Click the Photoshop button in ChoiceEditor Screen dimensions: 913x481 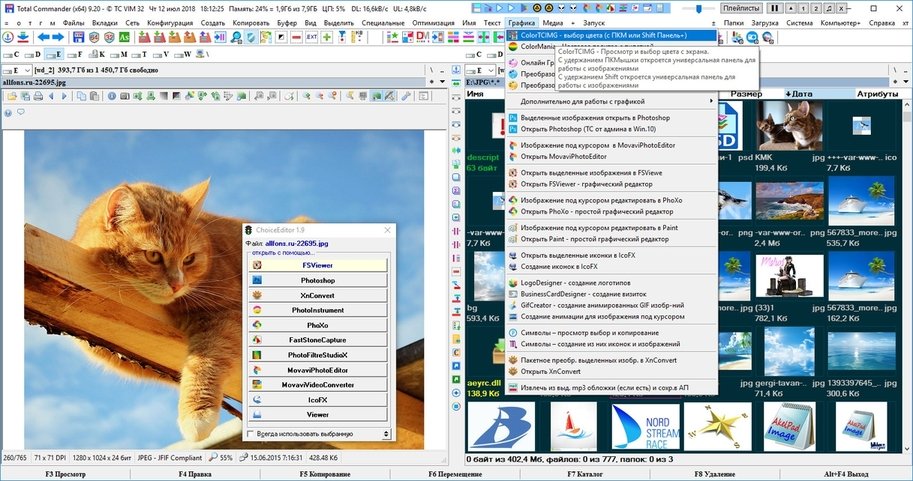(x=318, y=280)
